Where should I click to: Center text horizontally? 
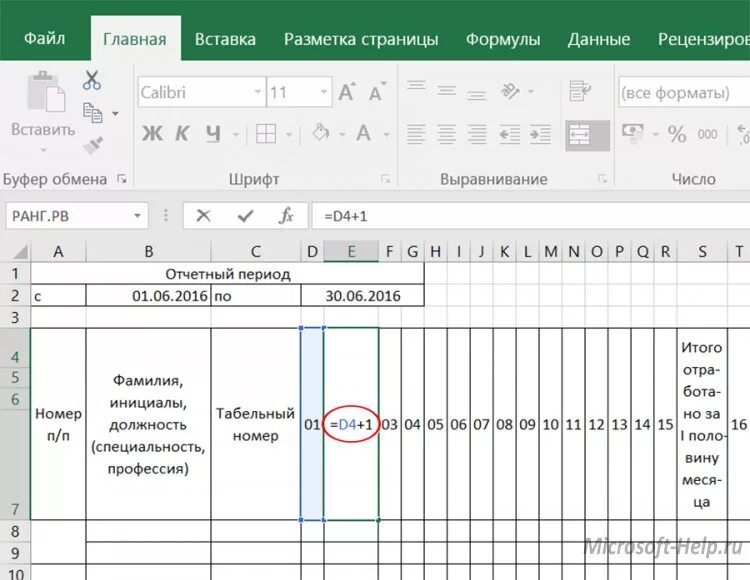pyautogui.click(x=447, y=134)
